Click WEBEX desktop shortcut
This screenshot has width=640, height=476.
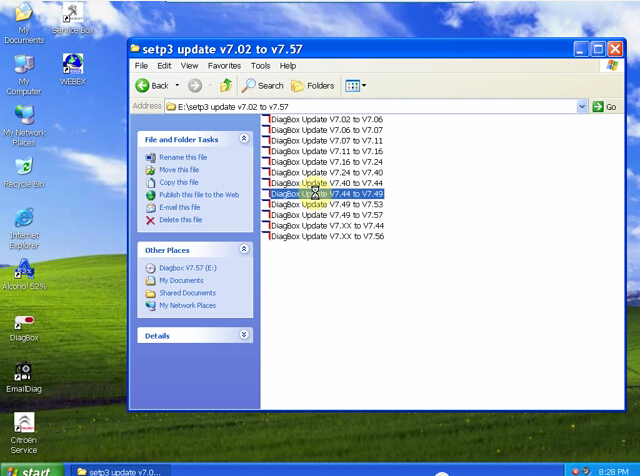tap(73, 69)
